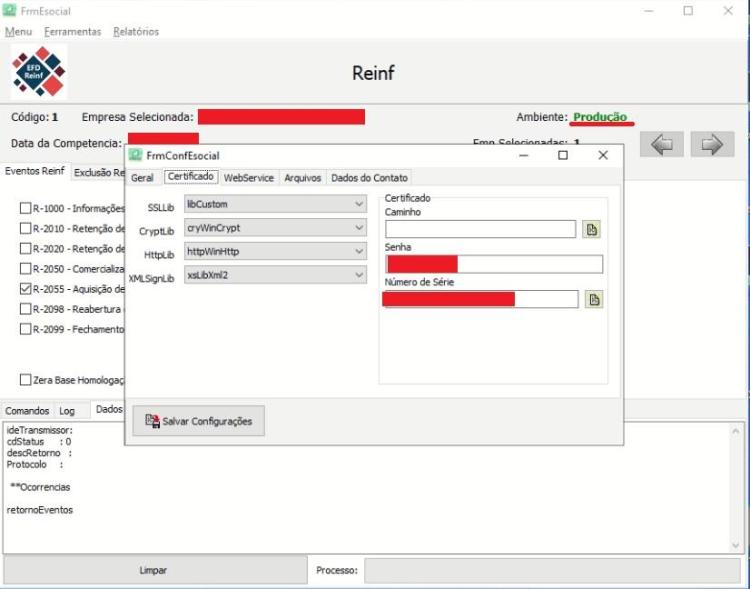Open the Menu menu

click(x=18, y=32)
